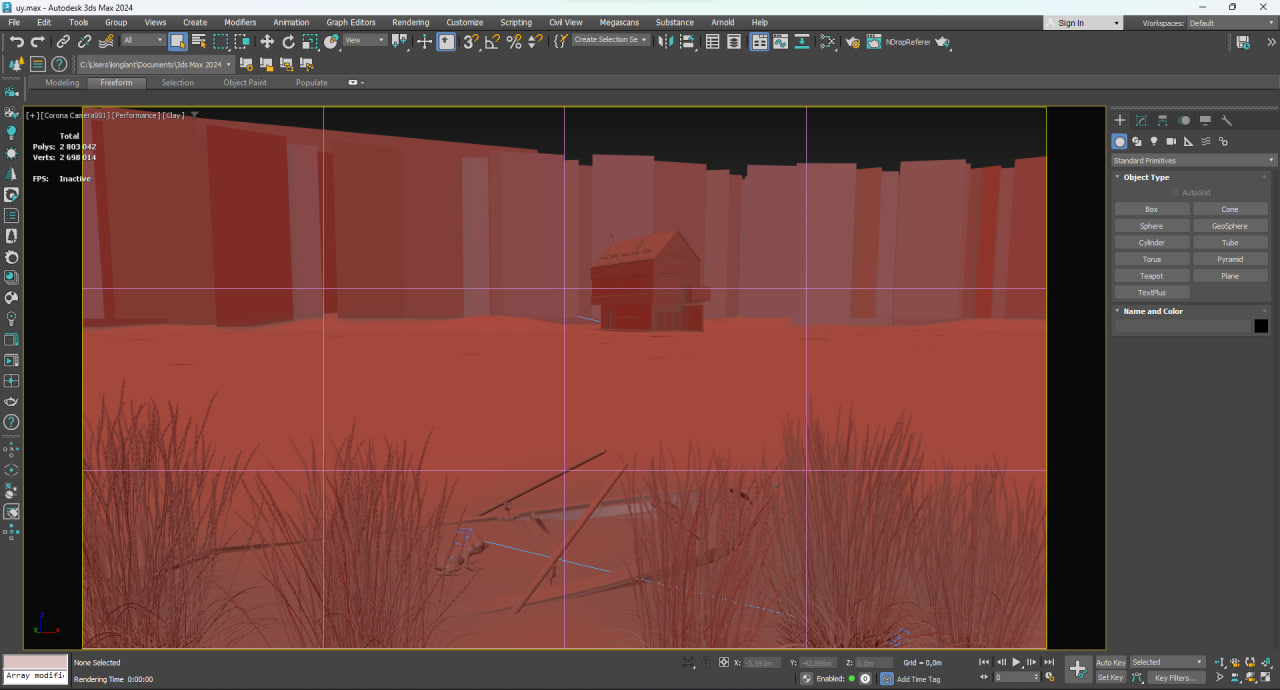Click the Key Filters button

tap(1175, 678)
